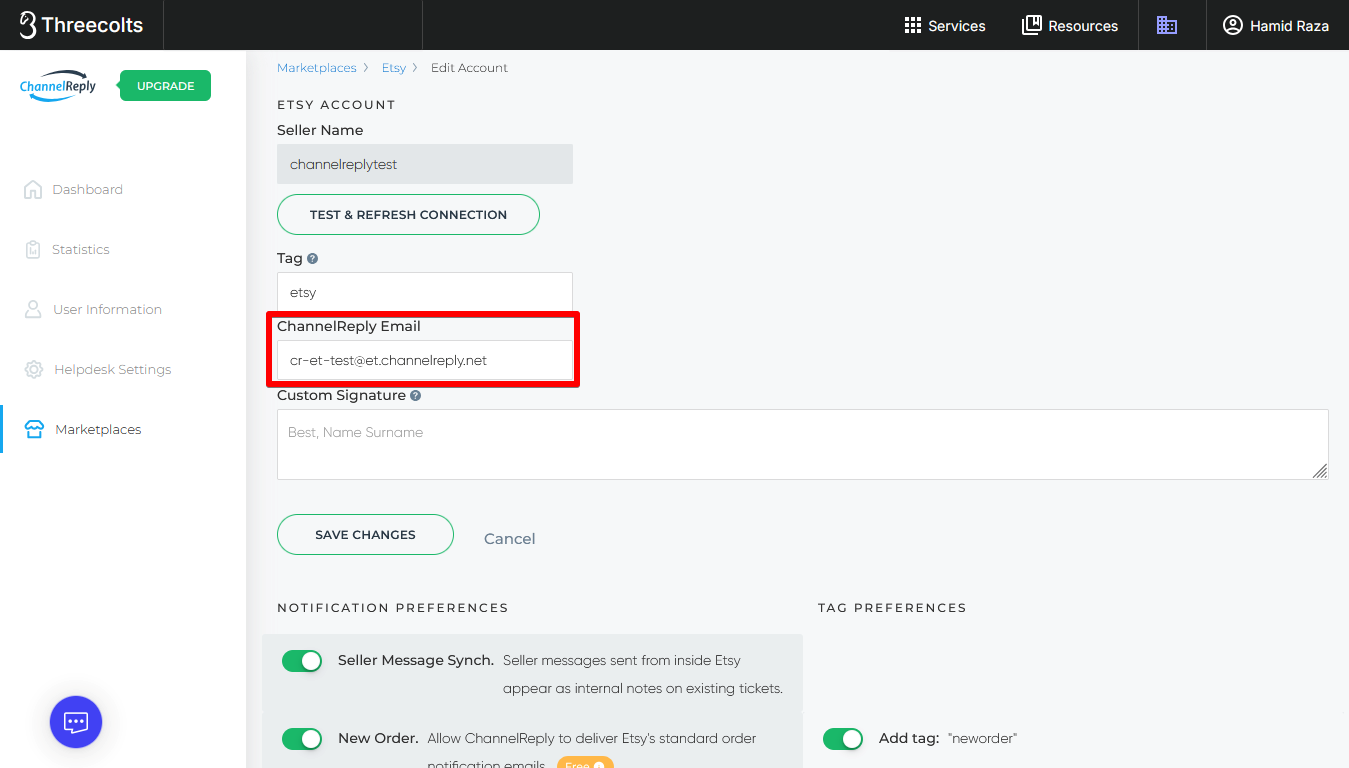Click the Threecolts logo
The height and width of the screenshot is (768, 1349).
(81, 25)
